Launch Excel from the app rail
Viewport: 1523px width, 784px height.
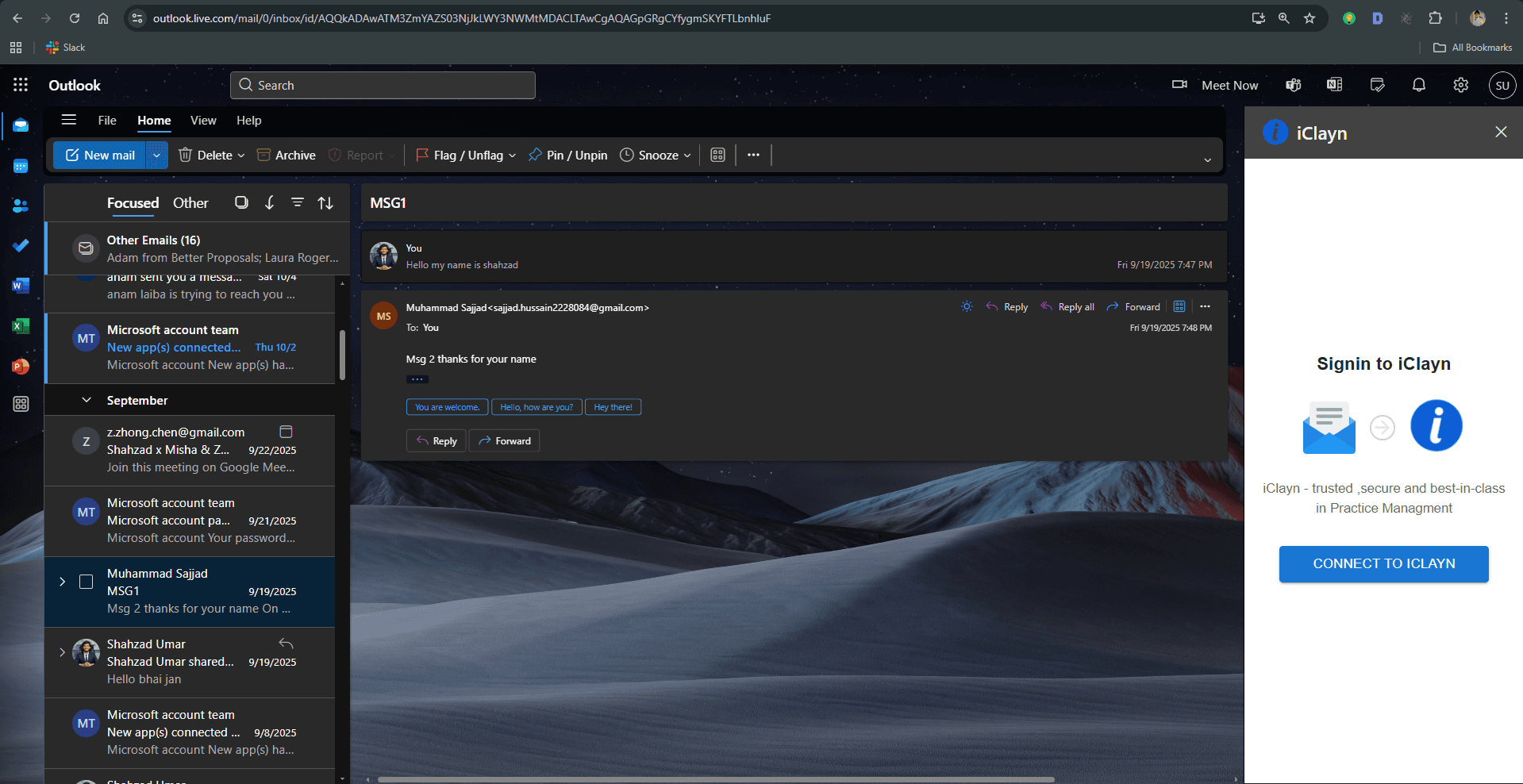pyautogui.click(x=21, y=325)
